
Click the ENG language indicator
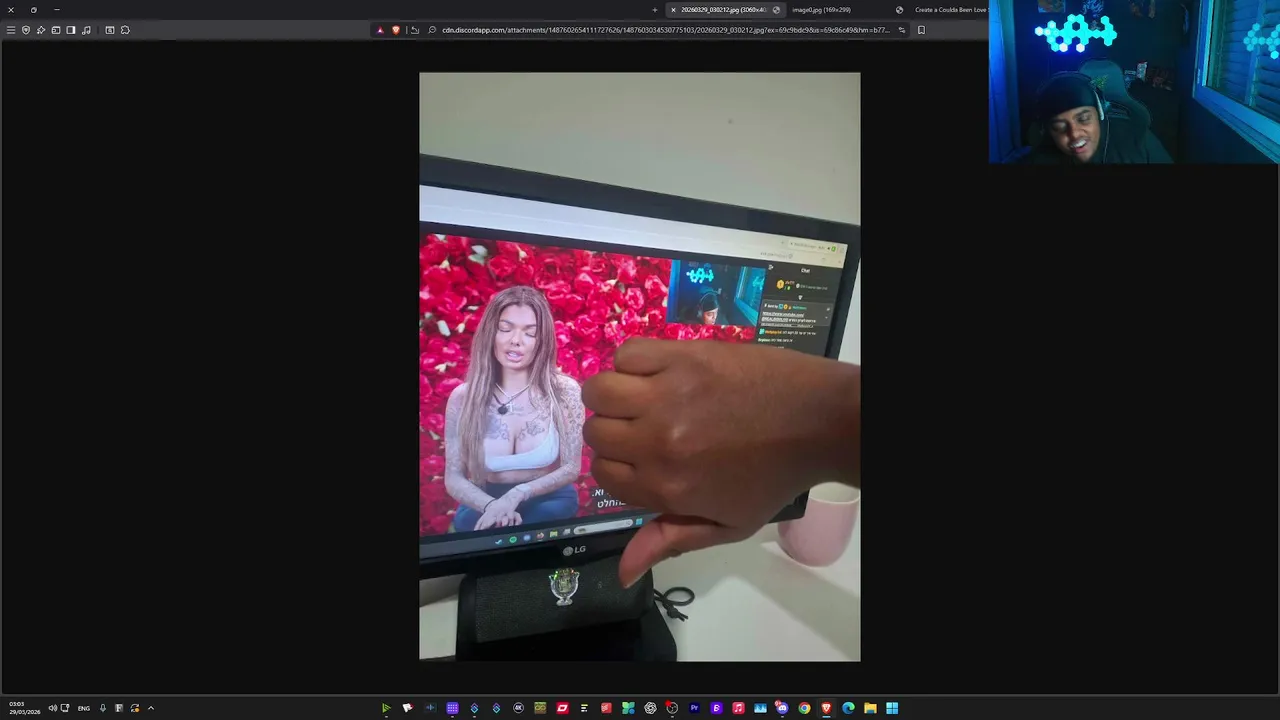click(84, 708)
